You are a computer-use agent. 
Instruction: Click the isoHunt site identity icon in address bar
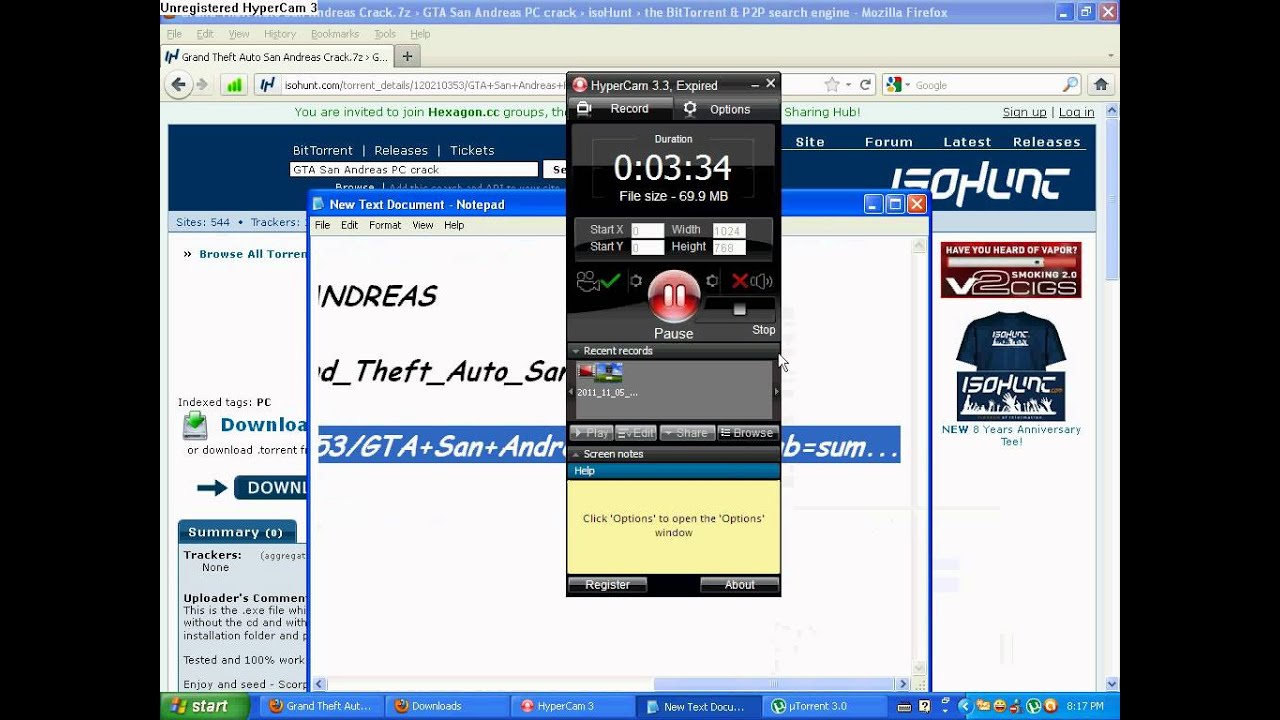268,85
